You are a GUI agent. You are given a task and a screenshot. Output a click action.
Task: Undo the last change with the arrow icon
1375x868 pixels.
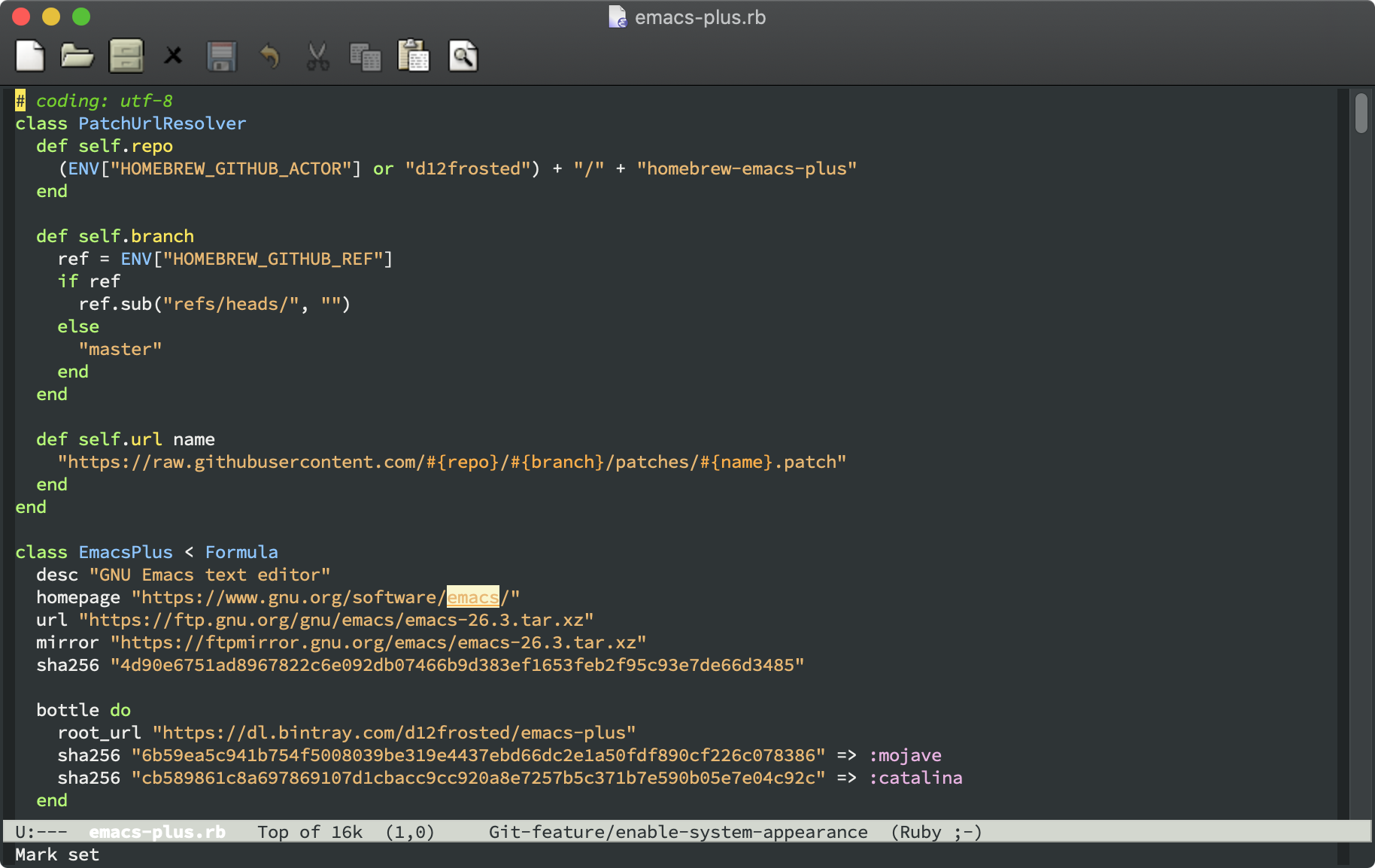(x=269, y=56)
